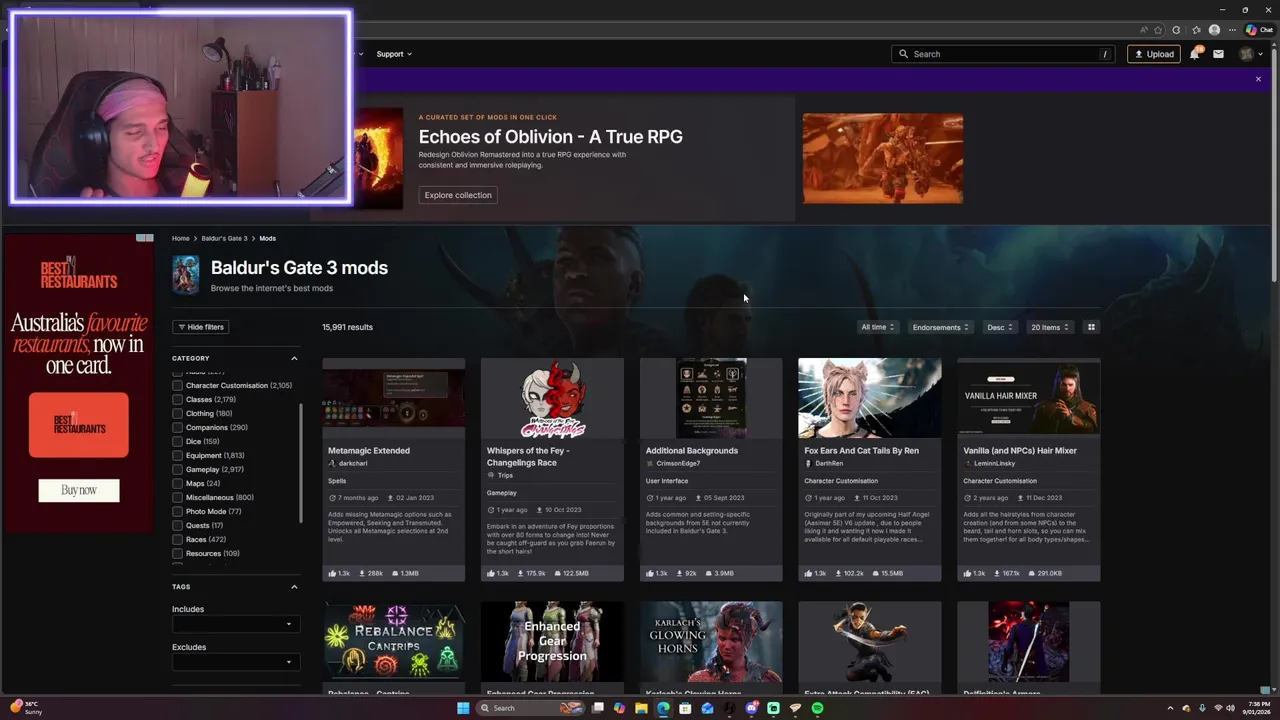1280x720 pixels.
Task: Go to Home breadcrumb
Action: [181, 238]
